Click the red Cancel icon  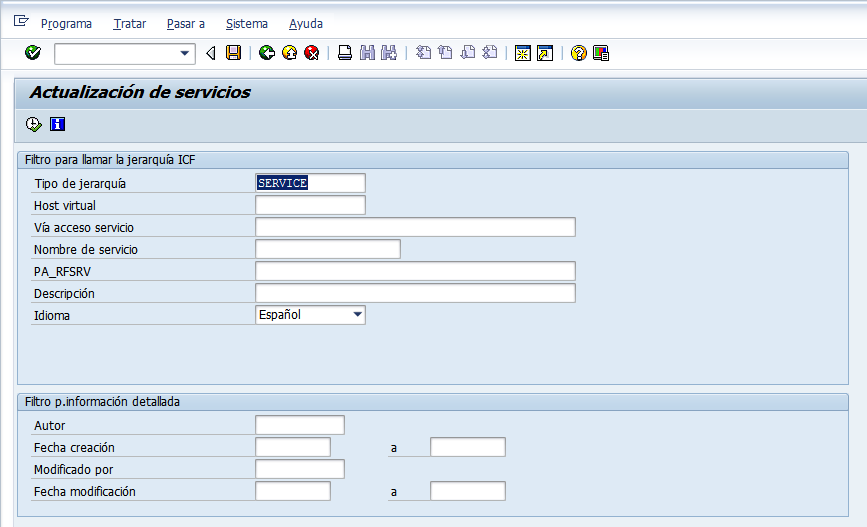point(311,53)
